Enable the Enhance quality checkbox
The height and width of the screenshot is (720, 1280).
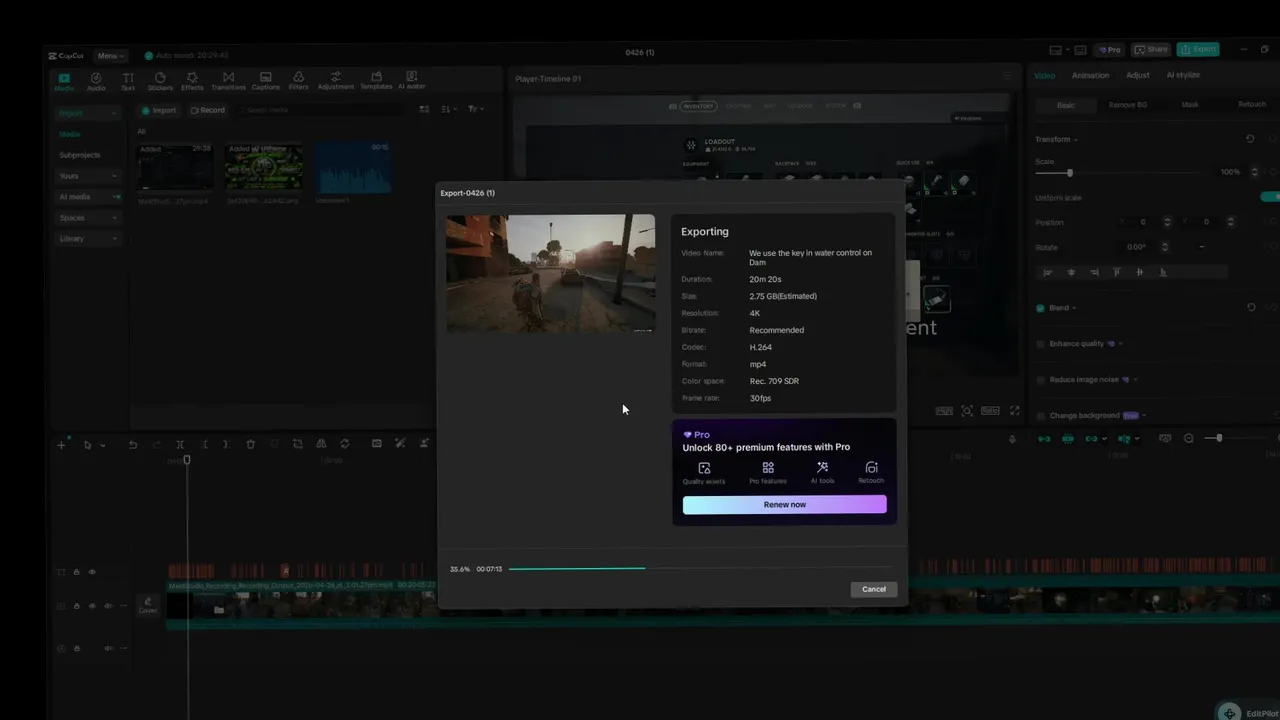point(1040,344)
